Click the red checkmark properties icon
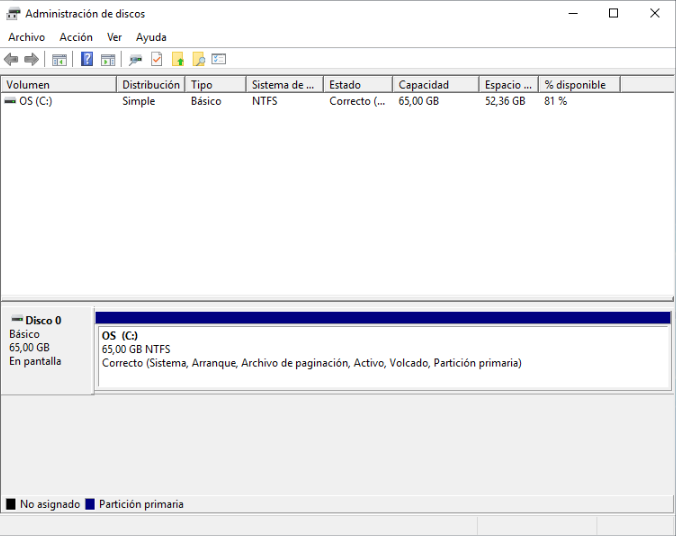676x536 pixels. tap(156, 60)
